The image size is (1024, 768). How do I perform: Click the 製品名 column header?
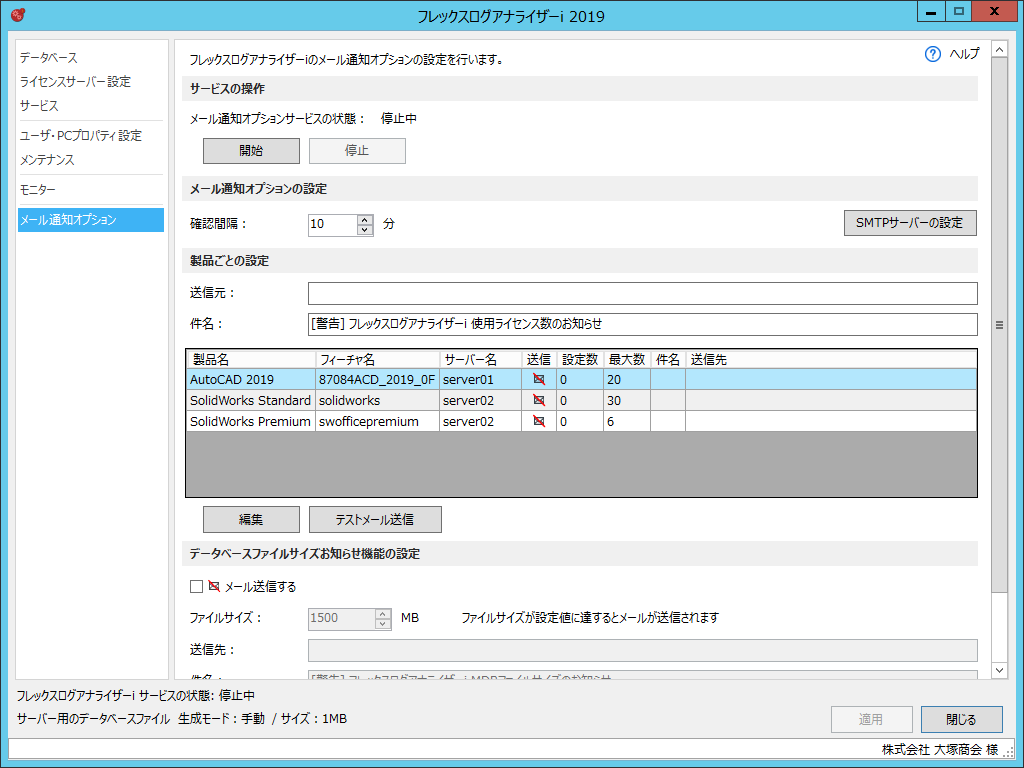(x=251, y=359)
